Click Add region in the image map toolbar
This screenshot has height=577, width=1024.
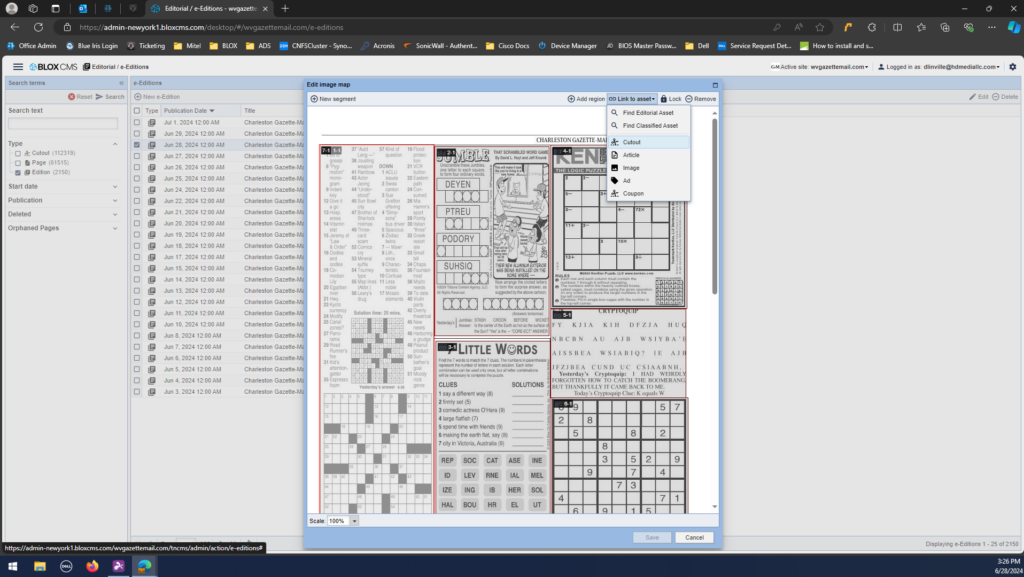coord(585,99)
